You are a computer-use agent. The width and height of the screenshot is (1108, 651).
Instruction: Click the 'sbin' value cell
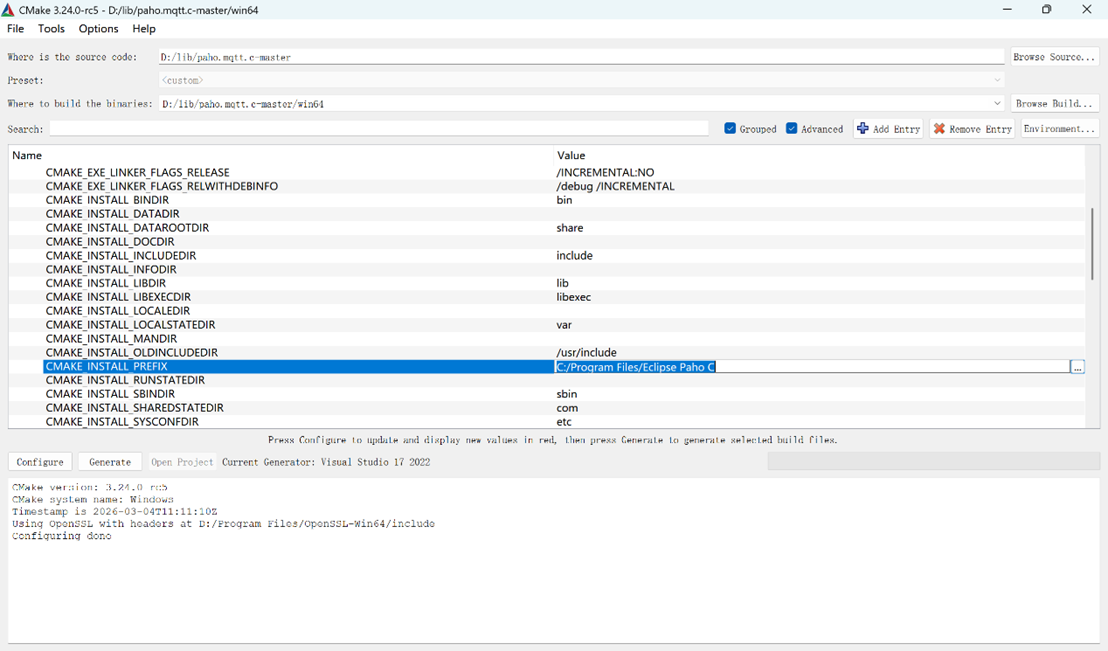[x=567, y=394]
